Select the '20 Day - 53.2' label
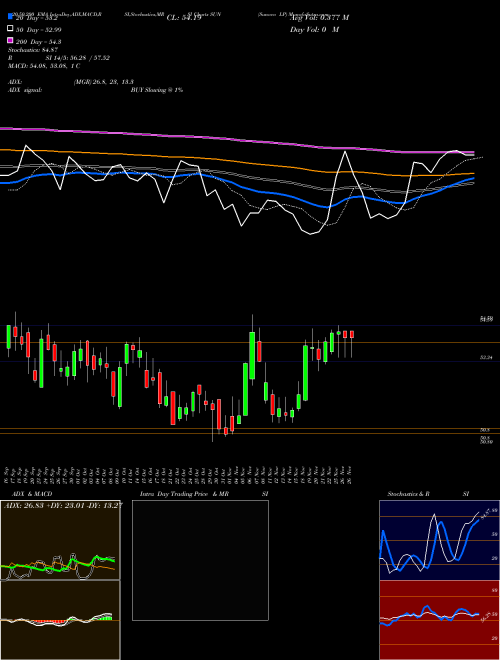 coord(38,18)
